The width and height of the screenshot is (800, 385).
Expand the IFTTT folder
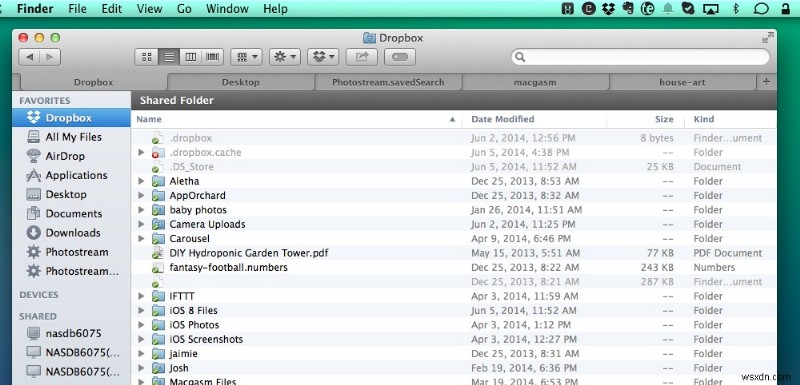(x=141, y=296)
